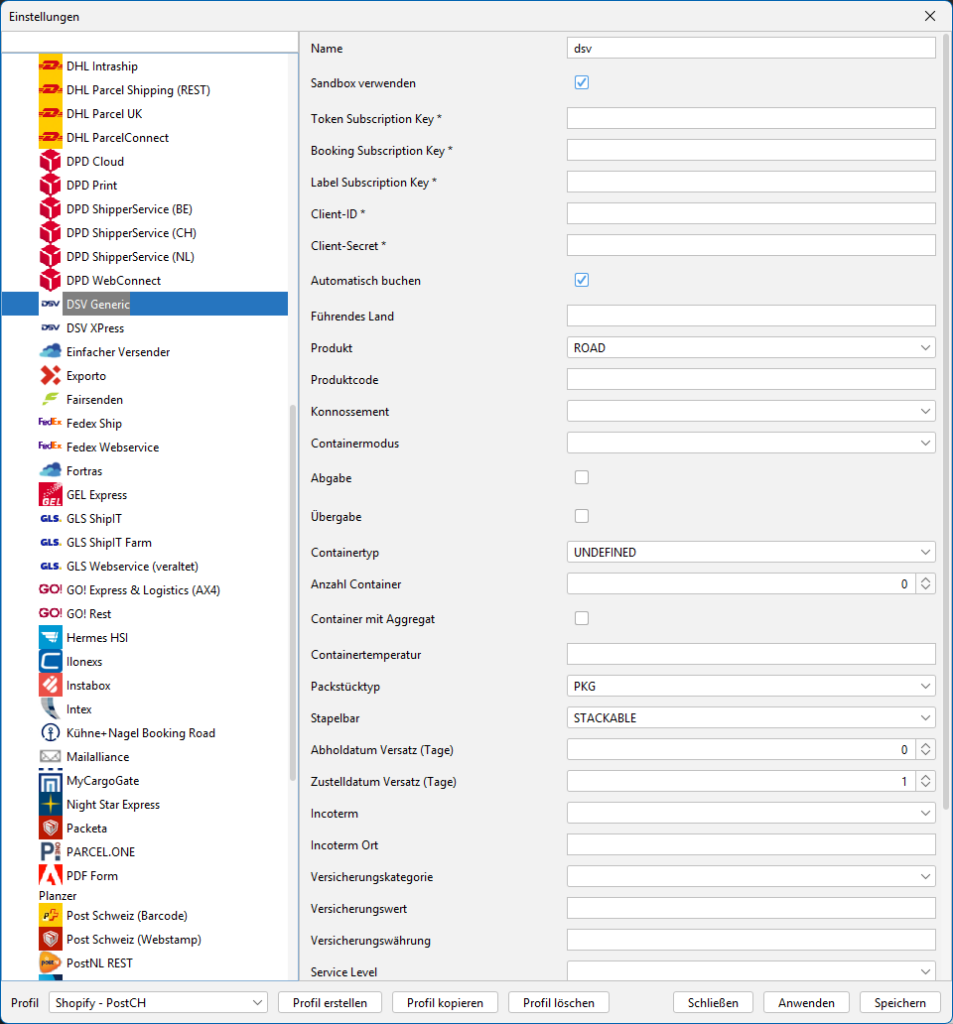This screenshot has height=1024, width=953.
Task: Click the Hermes HSI icon
Action: click(x=50, y=637)
